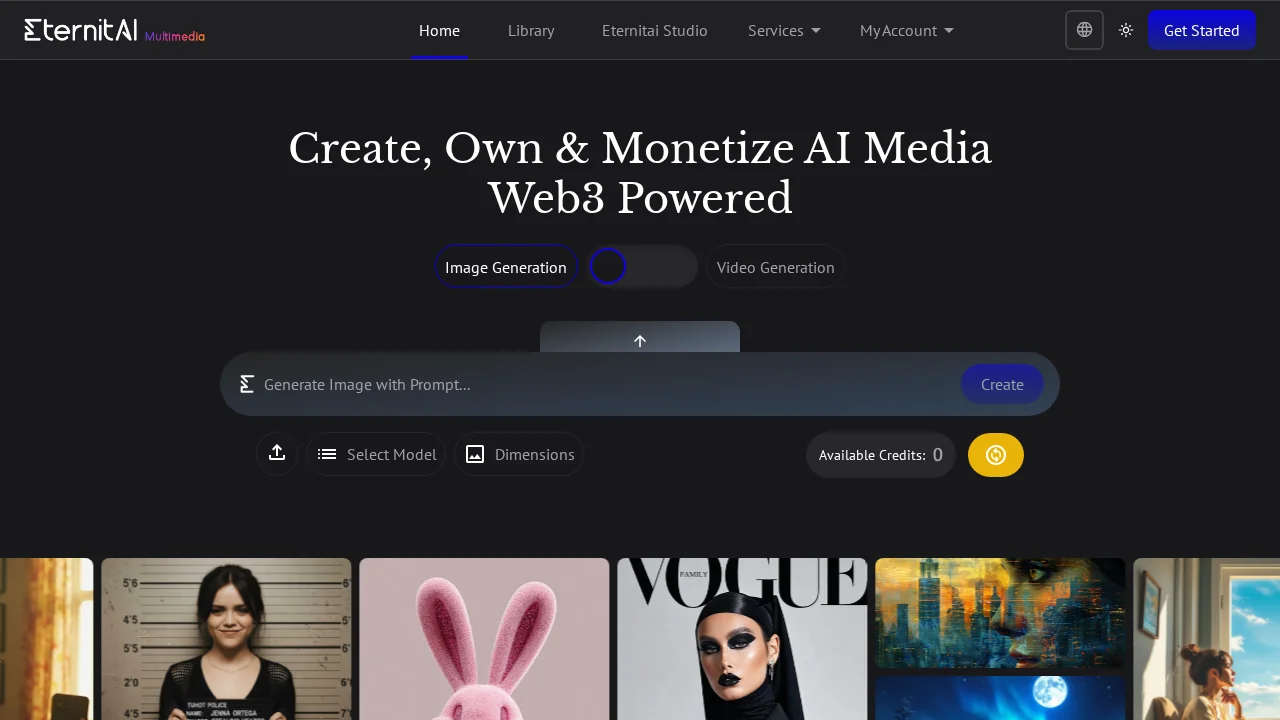Open the language globe selector
Image resolution: width=1280 pixels, height=720 pixels.
1084,30
